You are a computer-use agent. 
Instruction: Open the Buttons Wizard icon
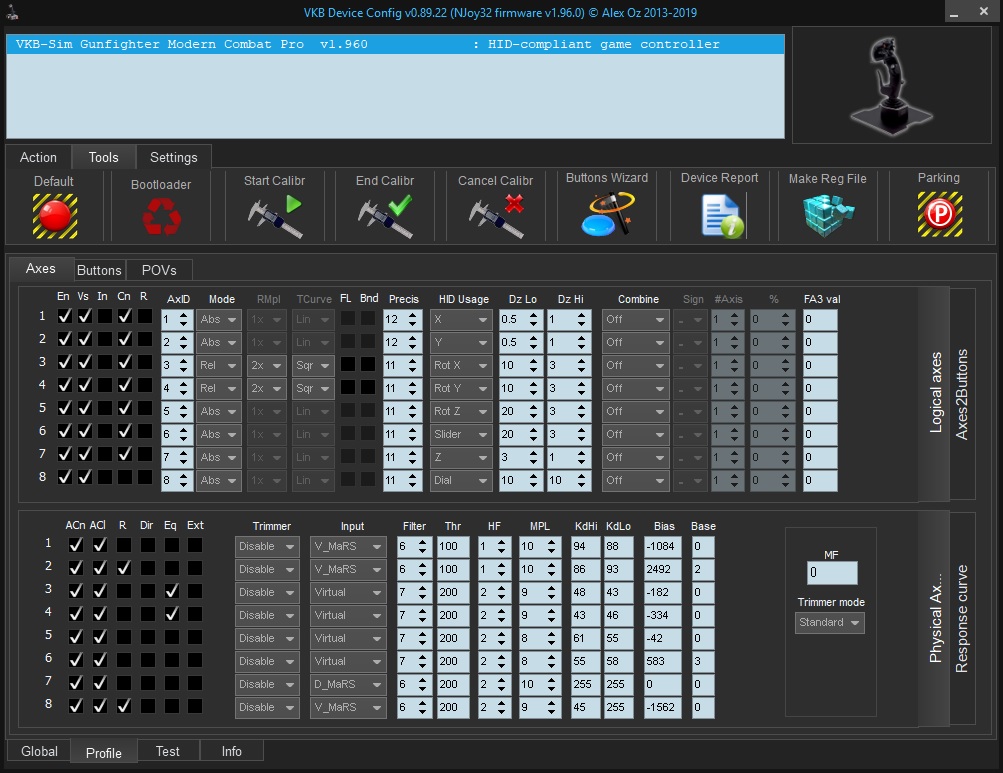click(607, 214)
